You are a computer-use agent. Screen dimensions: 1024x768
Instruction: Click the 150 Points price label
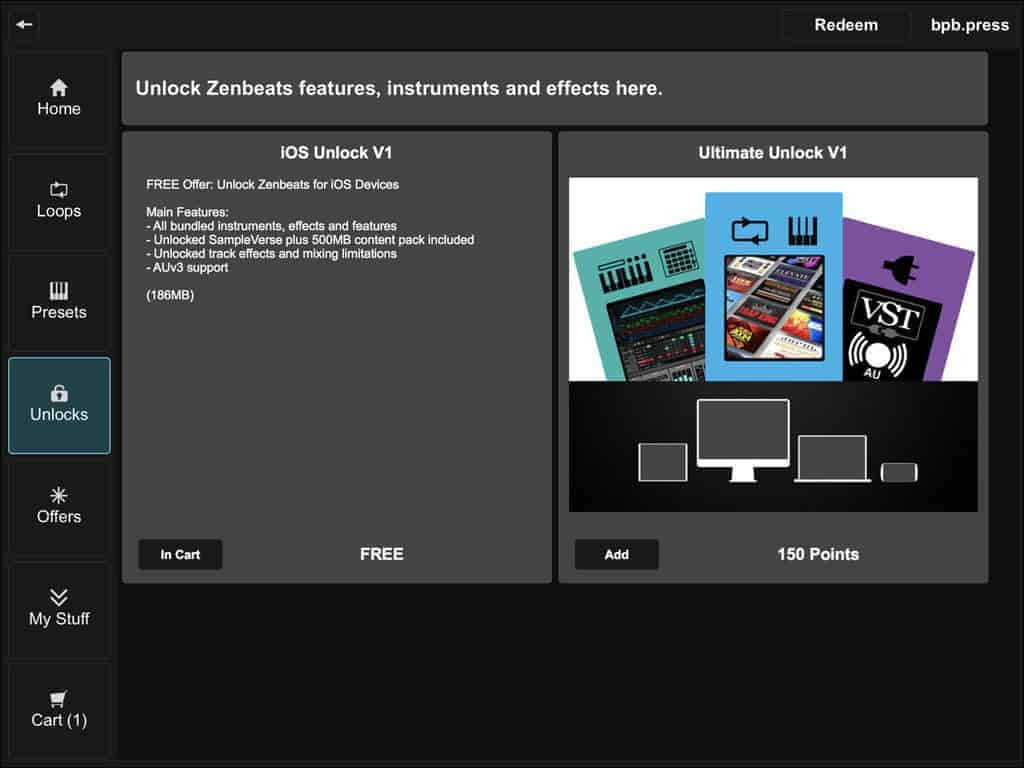click(x=817, y=554)
